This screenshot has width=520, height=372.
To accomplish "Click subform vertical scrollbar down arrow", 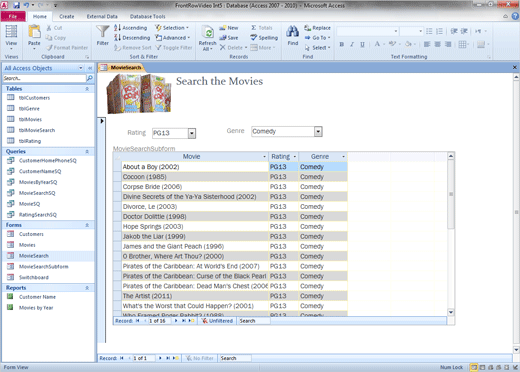I will point(451,312).
